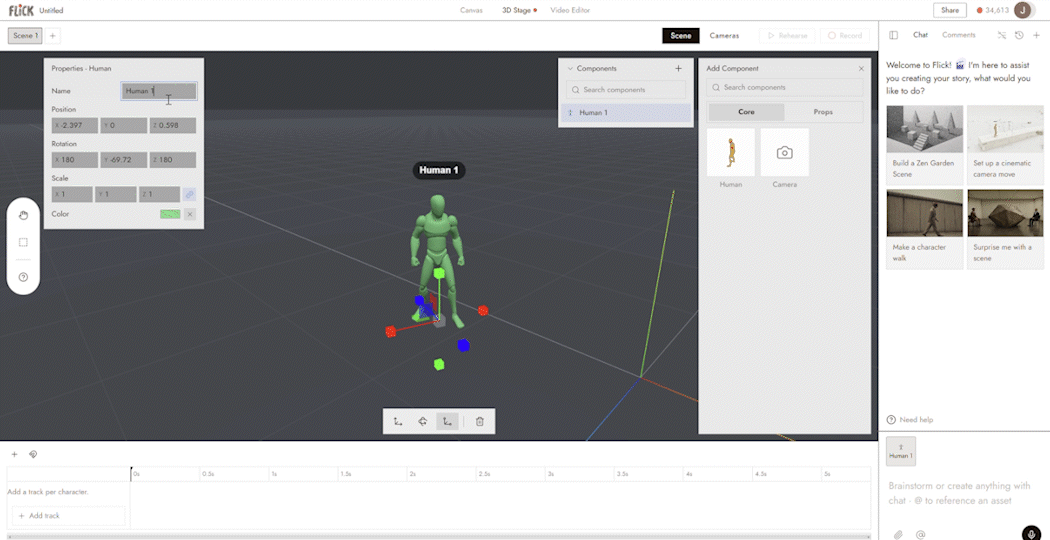Viewport: 1050px width, 540px height.
Task: Open the Video Editor tab
Action: 570,10
